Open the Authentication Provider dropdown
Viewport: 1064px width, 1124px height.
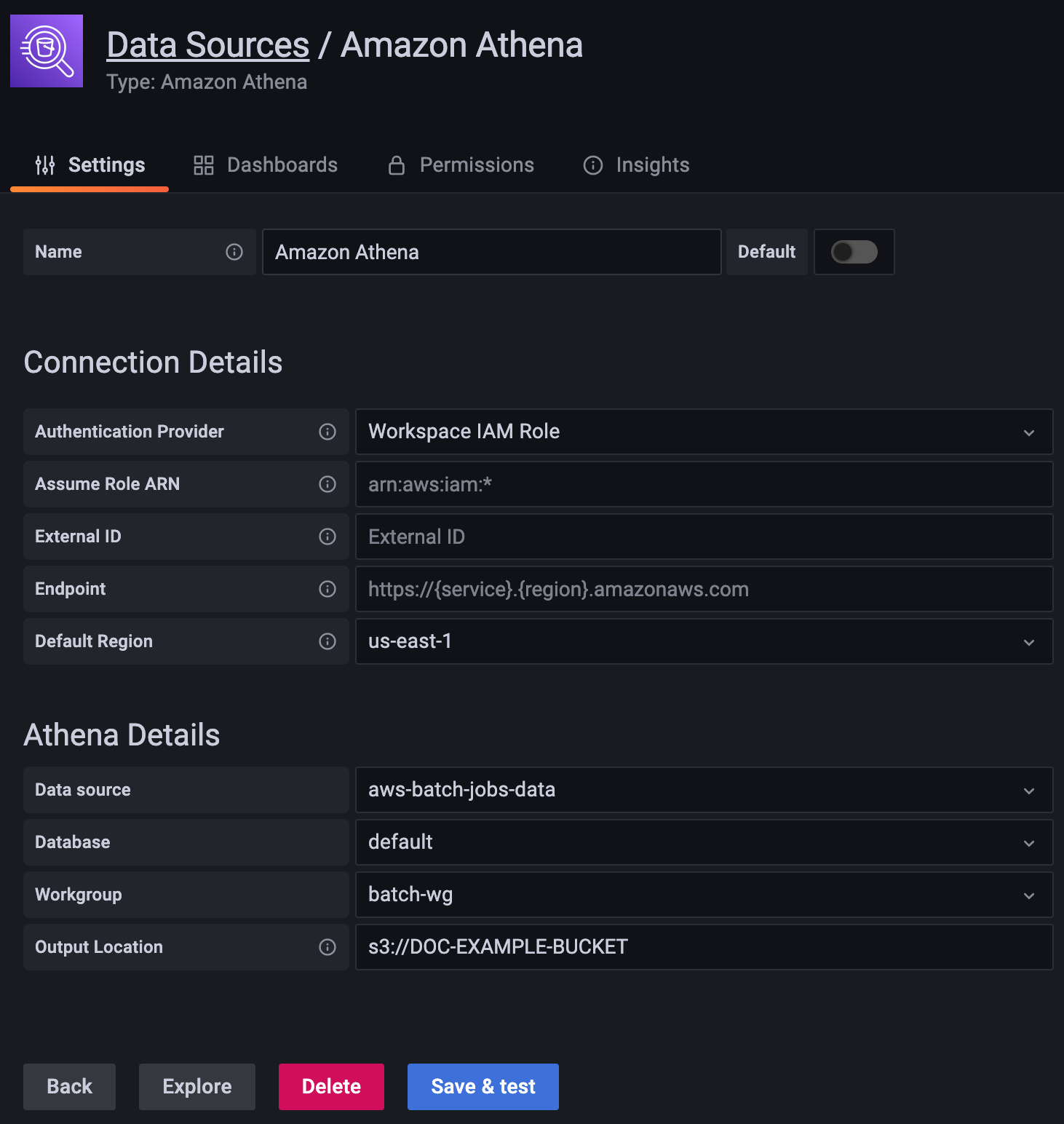(704, 432)
